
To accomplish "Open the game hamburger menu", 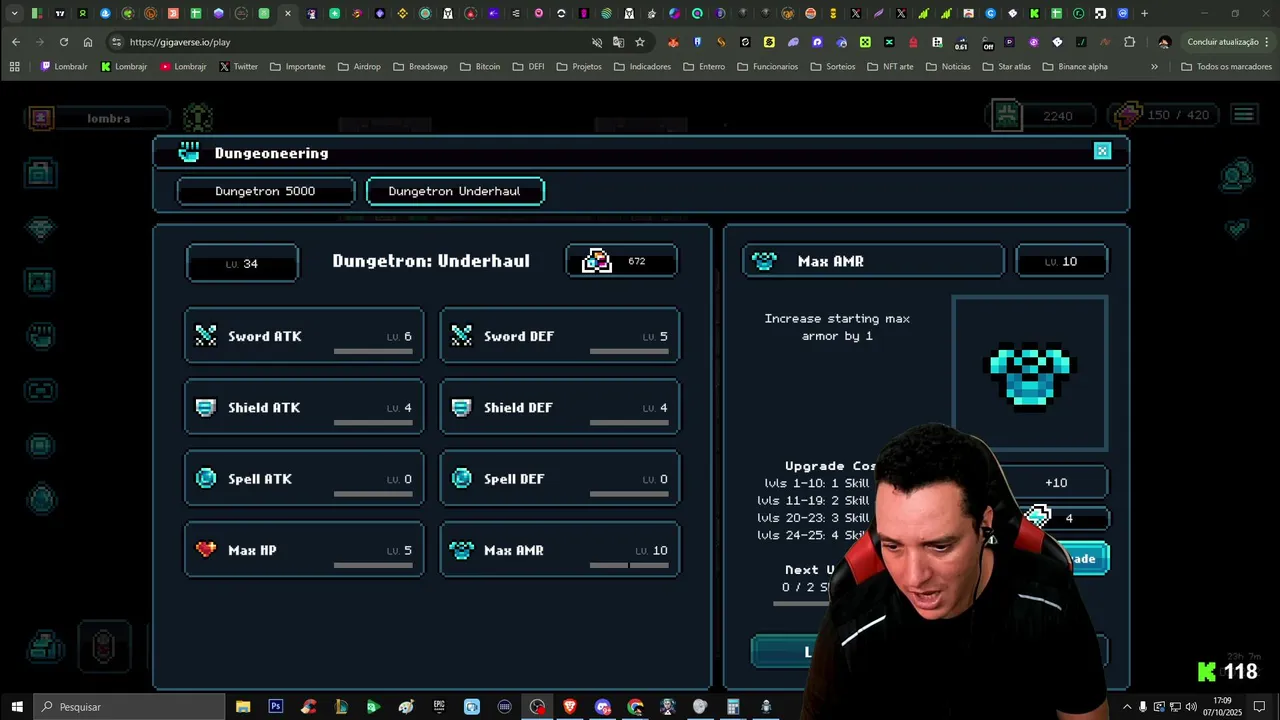I will click(1243, 115).
